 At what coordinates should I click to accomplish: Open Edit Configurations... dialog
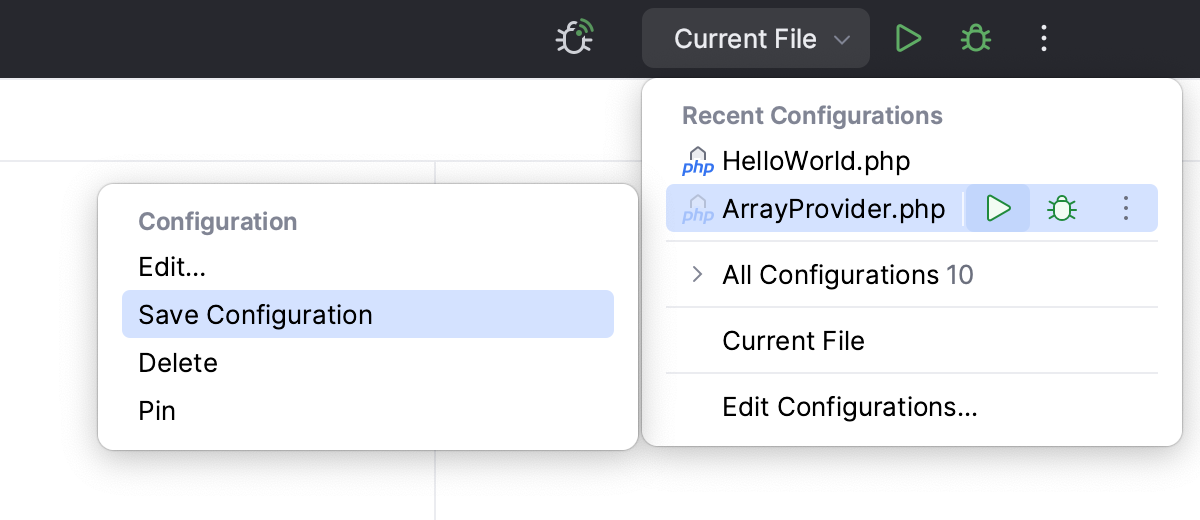(x=912, y=407)
